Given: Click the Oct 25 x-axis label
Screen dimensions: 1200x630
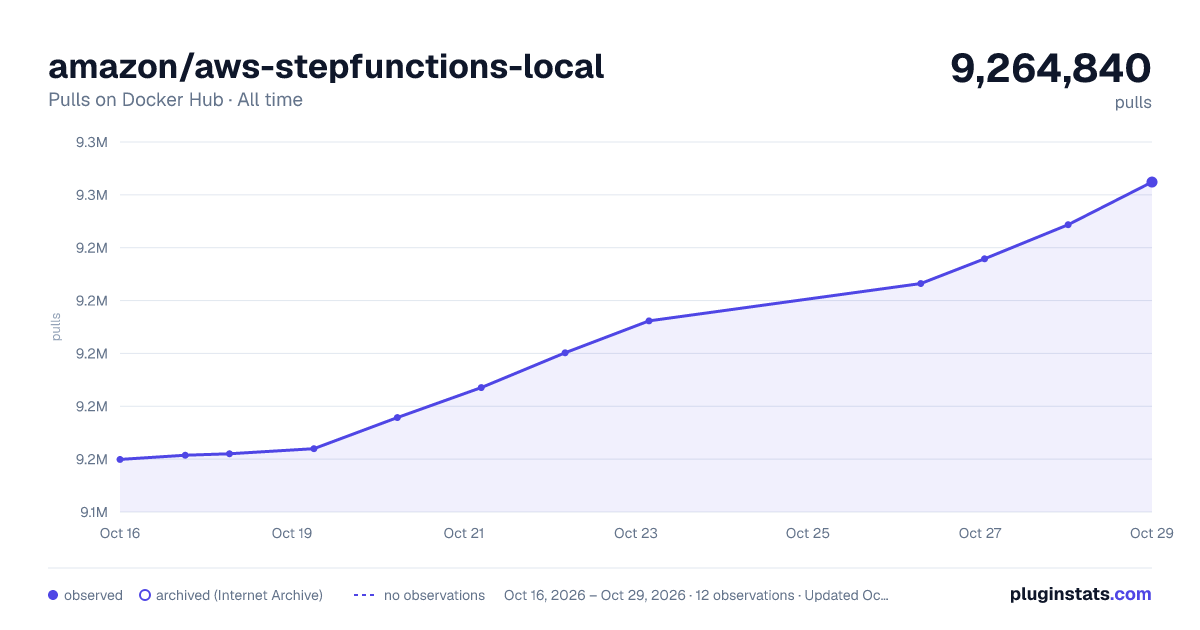Looking at the screenshot, I should point(808,533).
